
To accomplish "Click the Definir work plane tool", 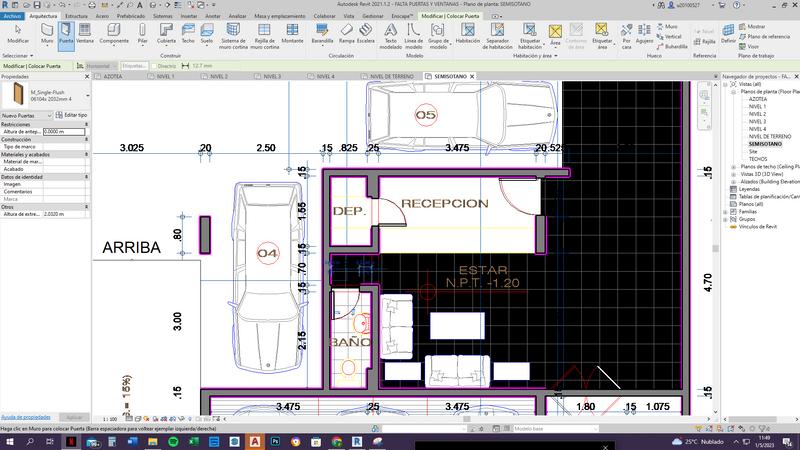I will point(729,34).
